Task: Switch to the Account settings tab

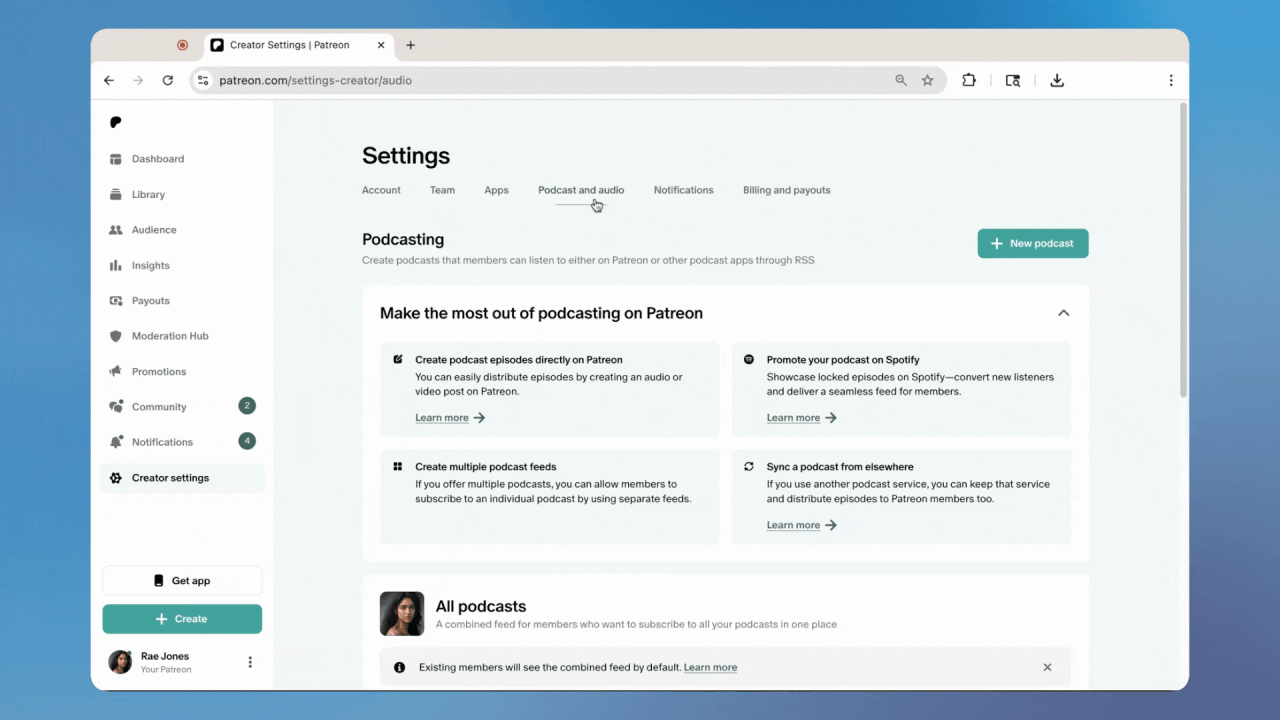Action: click(381, 190)
